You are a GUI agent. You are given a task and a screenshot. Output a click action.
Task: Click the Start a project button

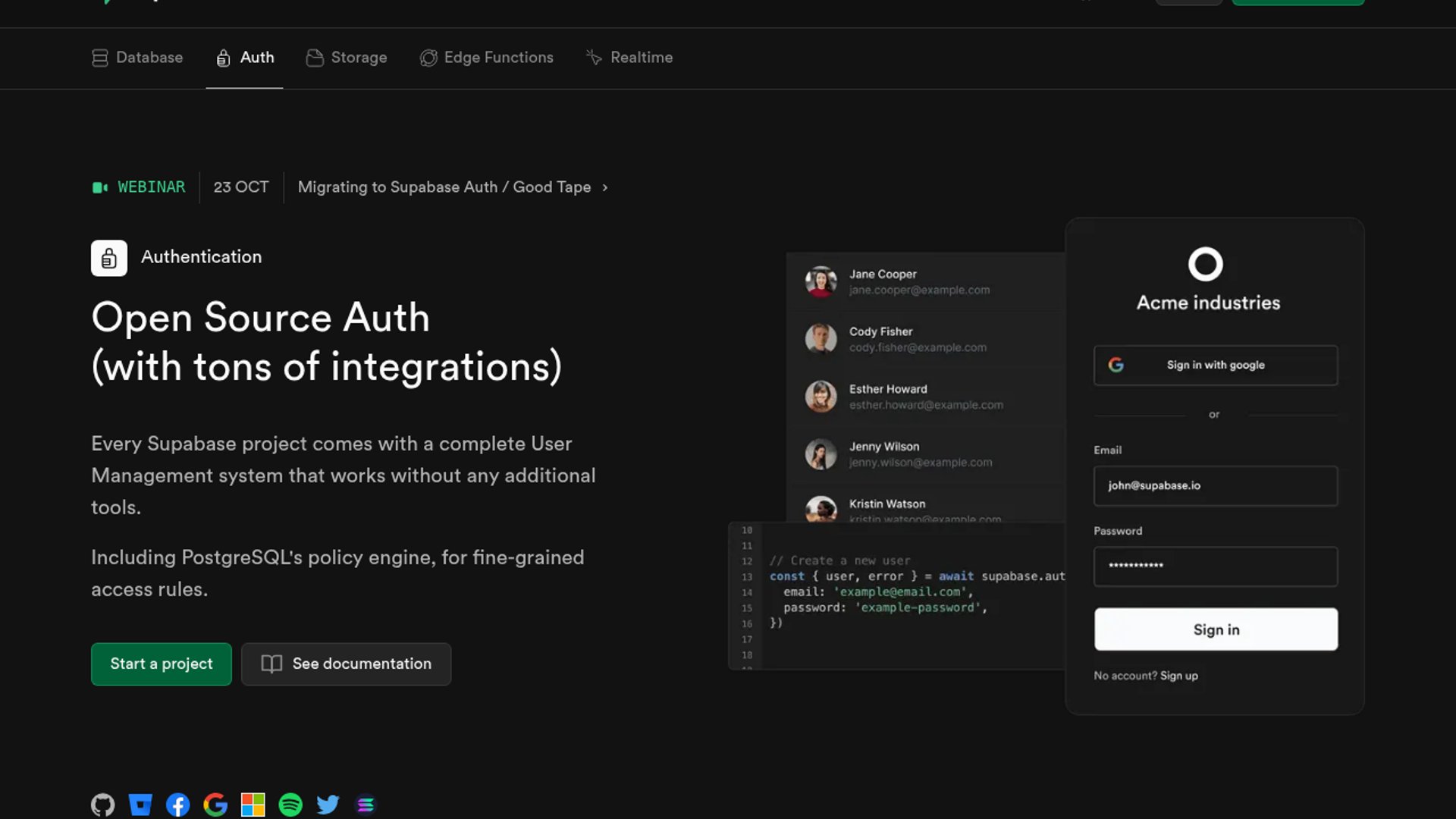click(162, 664)
